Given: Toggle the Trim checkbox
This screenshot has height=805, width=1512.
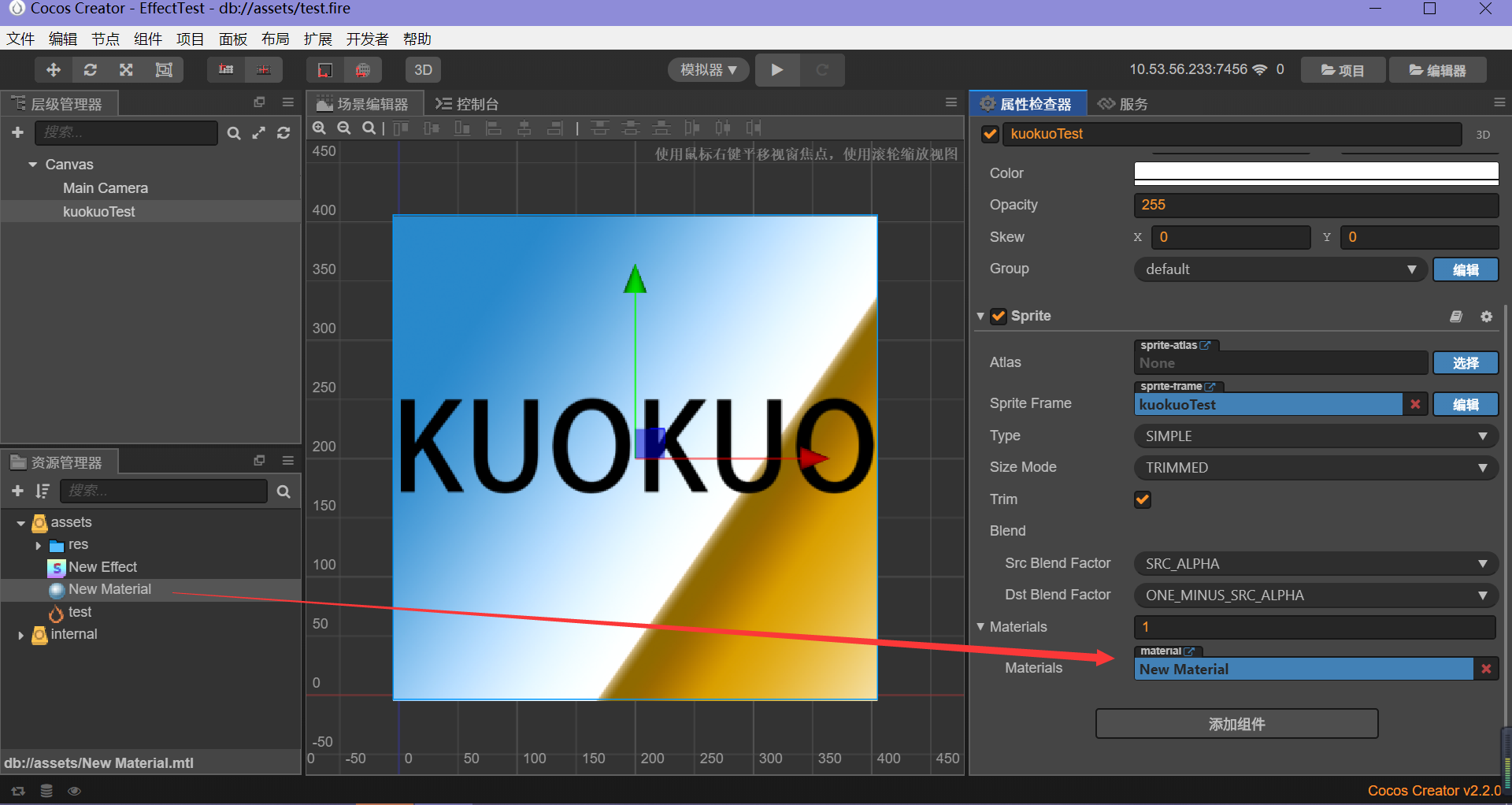Looking at the screenshot, I should coord(1143,499).
